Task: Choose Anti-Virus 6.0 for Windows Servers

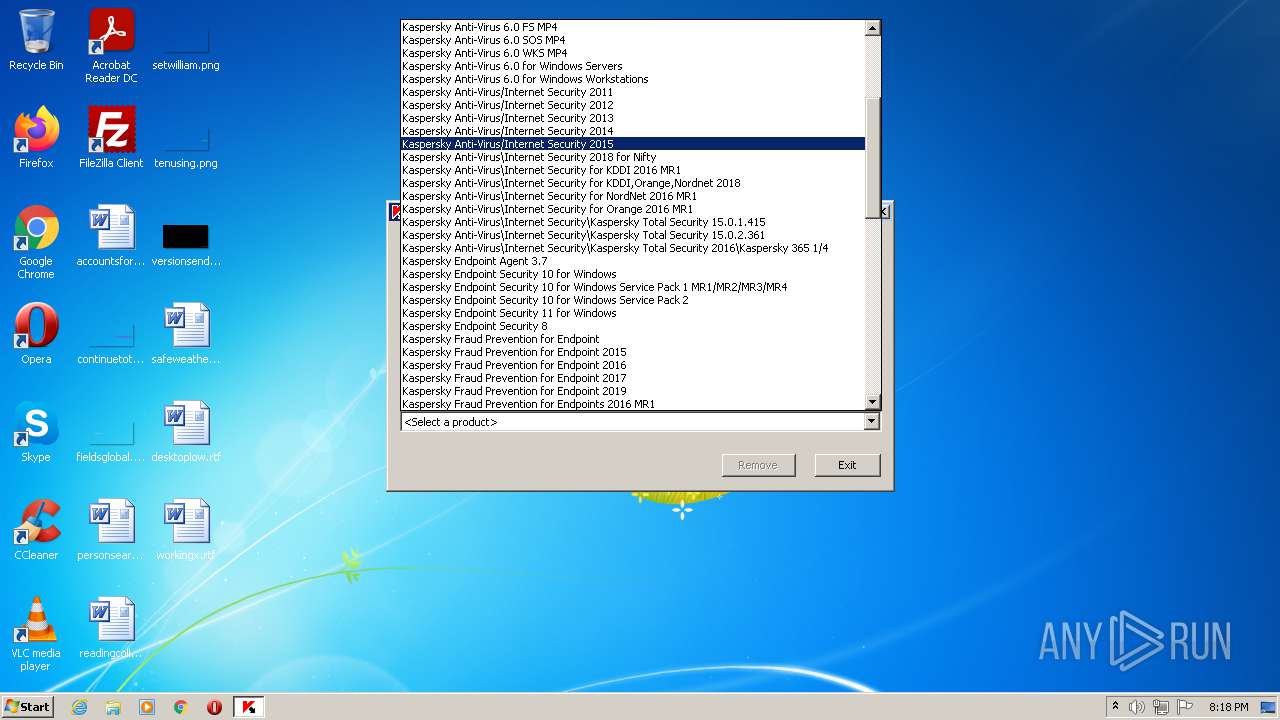Action: 633,66
